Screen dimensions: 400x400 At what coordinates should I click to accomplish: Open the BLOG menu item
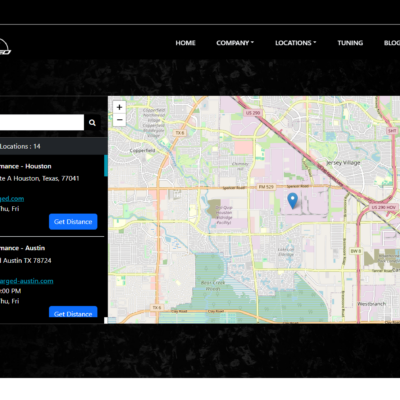pyautogui.click(x=392, y=43)
